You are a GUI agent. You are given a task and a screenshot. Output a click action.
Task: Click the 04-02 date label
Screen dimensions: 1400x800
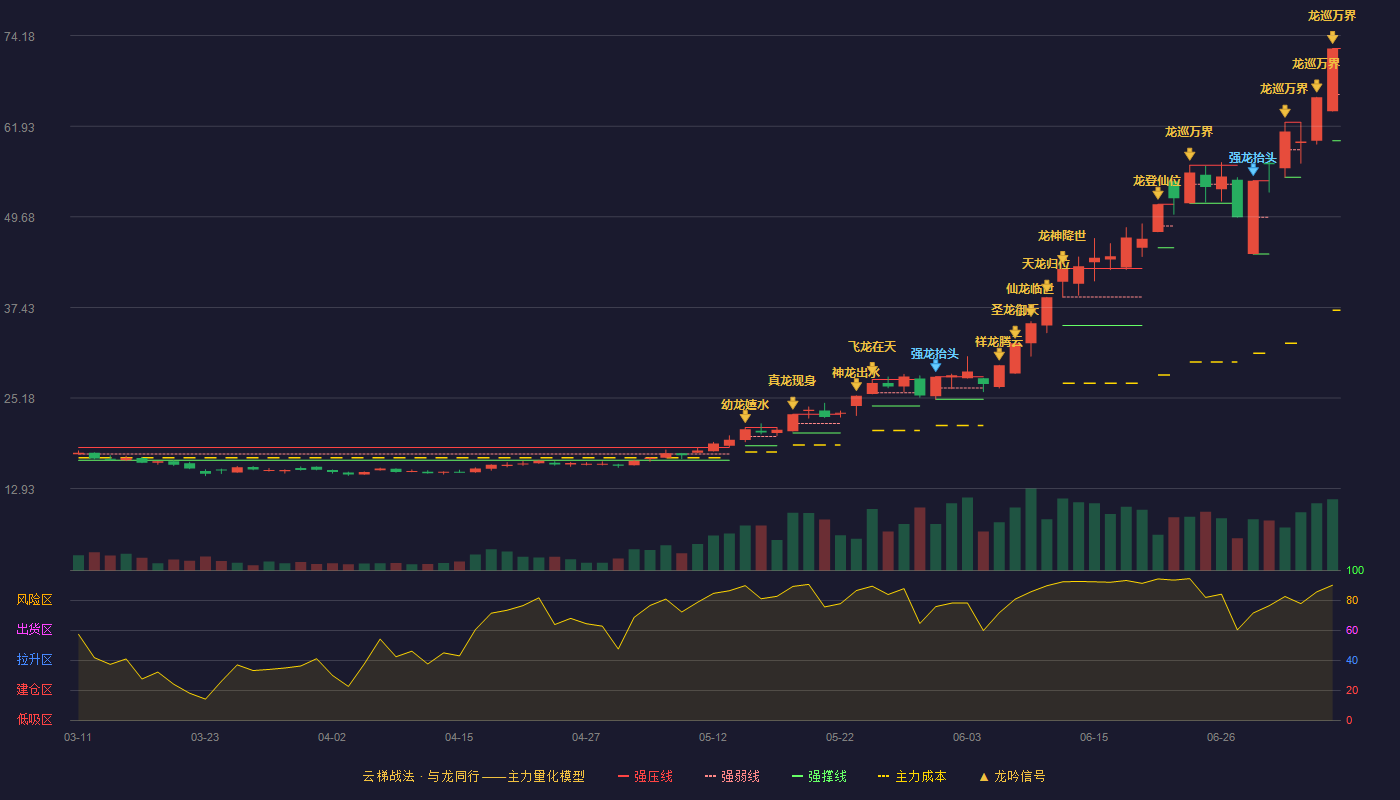click(x=332, y=737)
